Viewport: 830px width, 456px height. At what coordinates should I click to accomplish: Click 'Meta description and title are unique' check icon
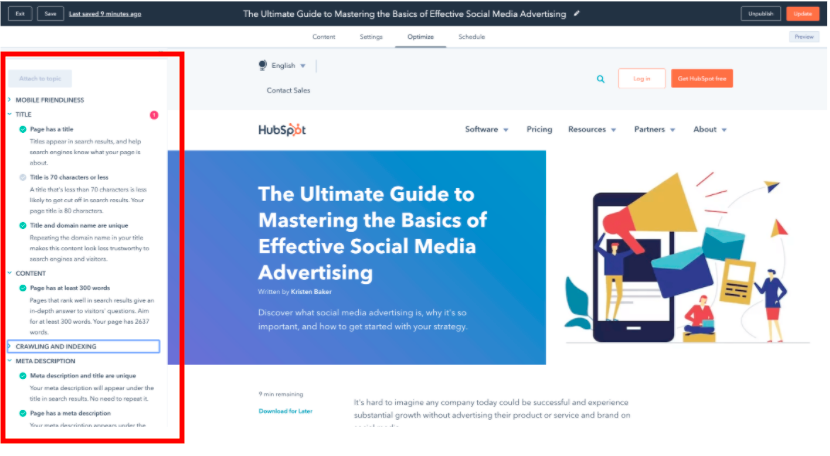click(23, 376)
